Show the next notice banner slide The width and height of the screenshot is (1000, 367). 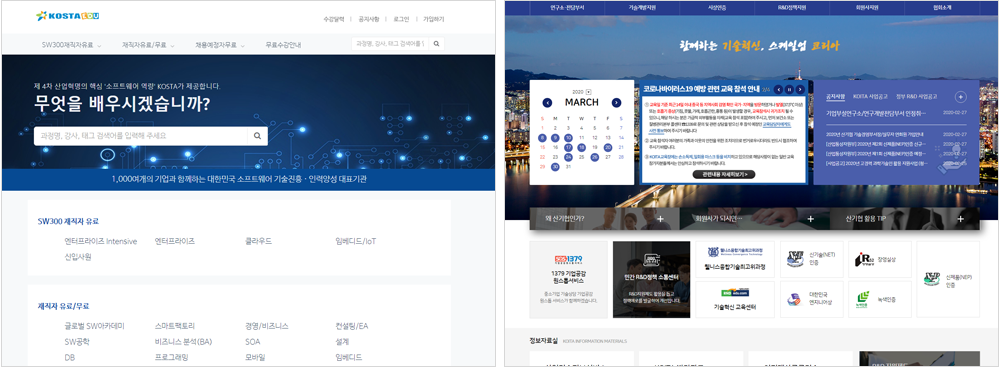coord(800,89)
